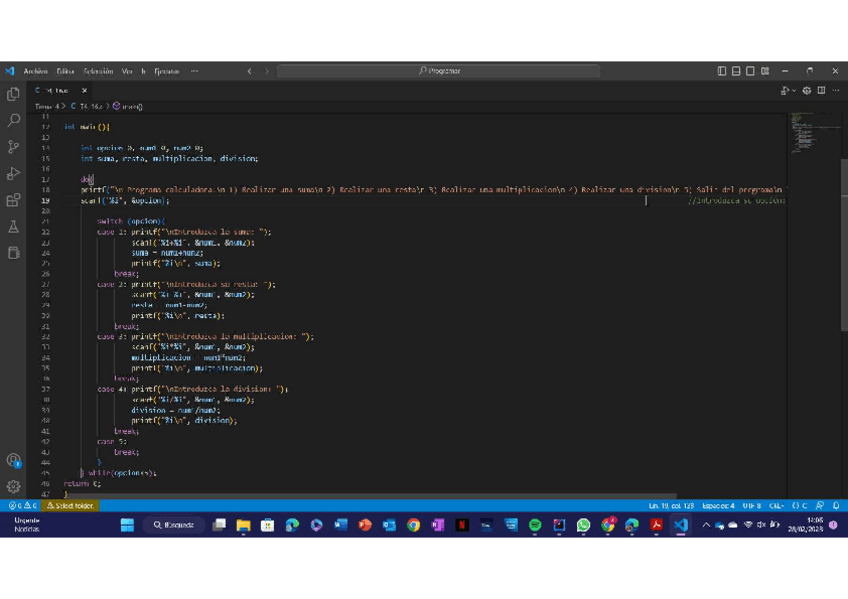The width and height of the screenshot is (848, 599).
Task: Toggle the bottom panel layout button
Action: coord(736,71)
